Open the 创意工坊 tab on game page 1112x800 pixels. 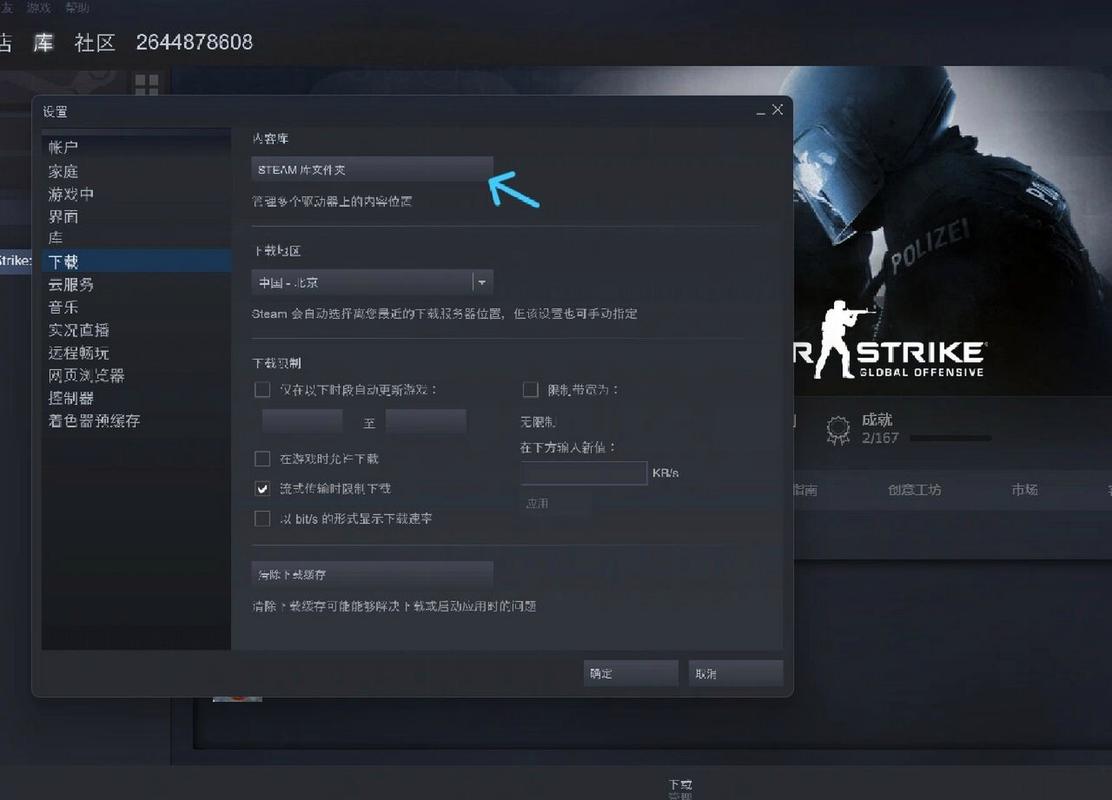coord(915,489)
